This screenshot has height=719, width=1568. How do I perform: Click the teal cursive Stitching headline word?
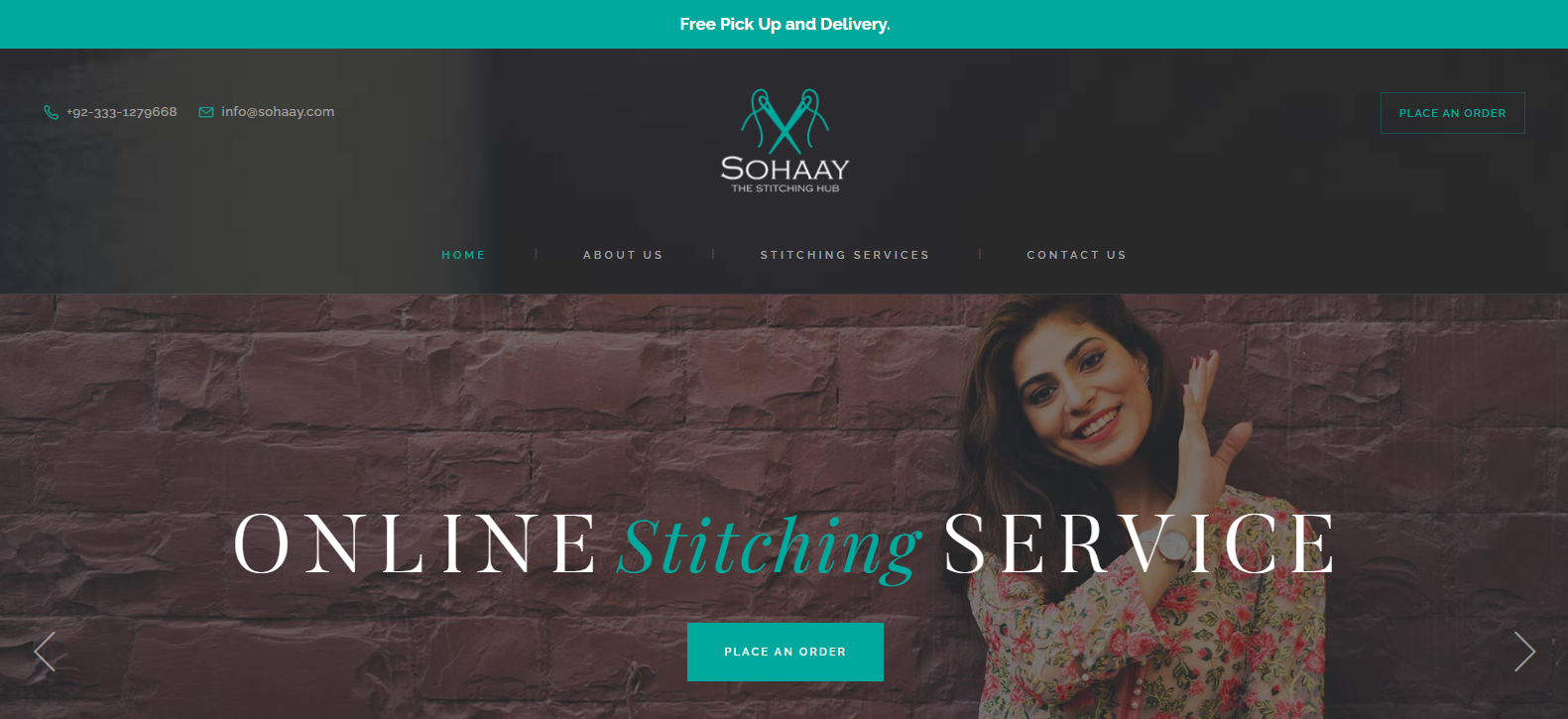770,546
